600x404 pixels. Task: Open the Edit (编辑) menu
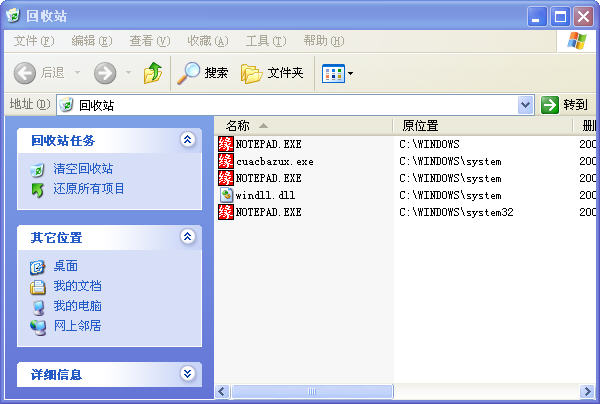92,41
